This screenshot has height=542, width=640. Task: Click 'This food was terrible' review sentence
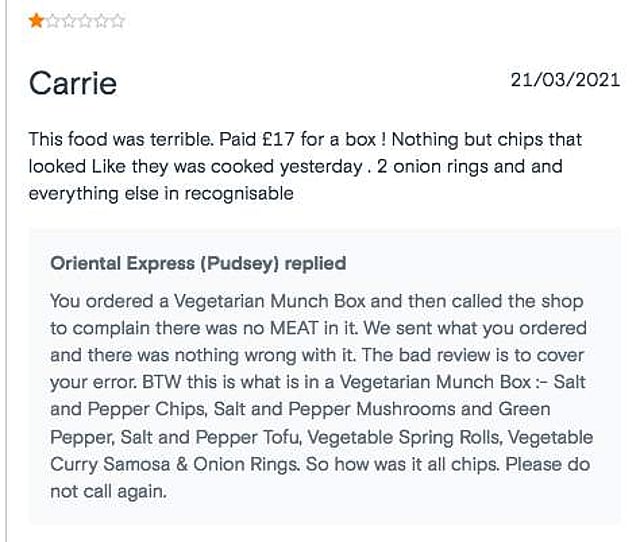point(120,140)
